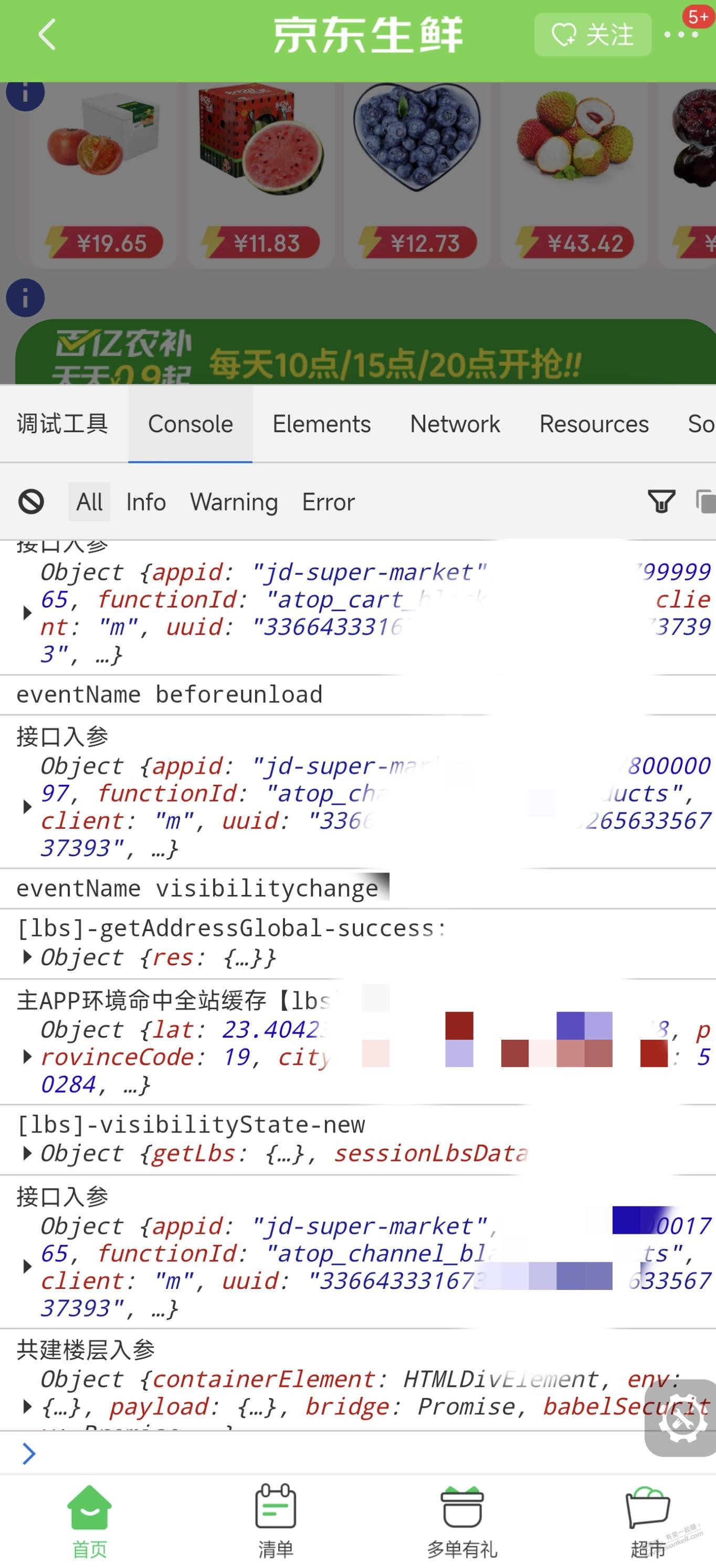Open the blueberry product priced ¥12.73
716x1568 pixels.
pyautogui.click(x=418, y=175)
